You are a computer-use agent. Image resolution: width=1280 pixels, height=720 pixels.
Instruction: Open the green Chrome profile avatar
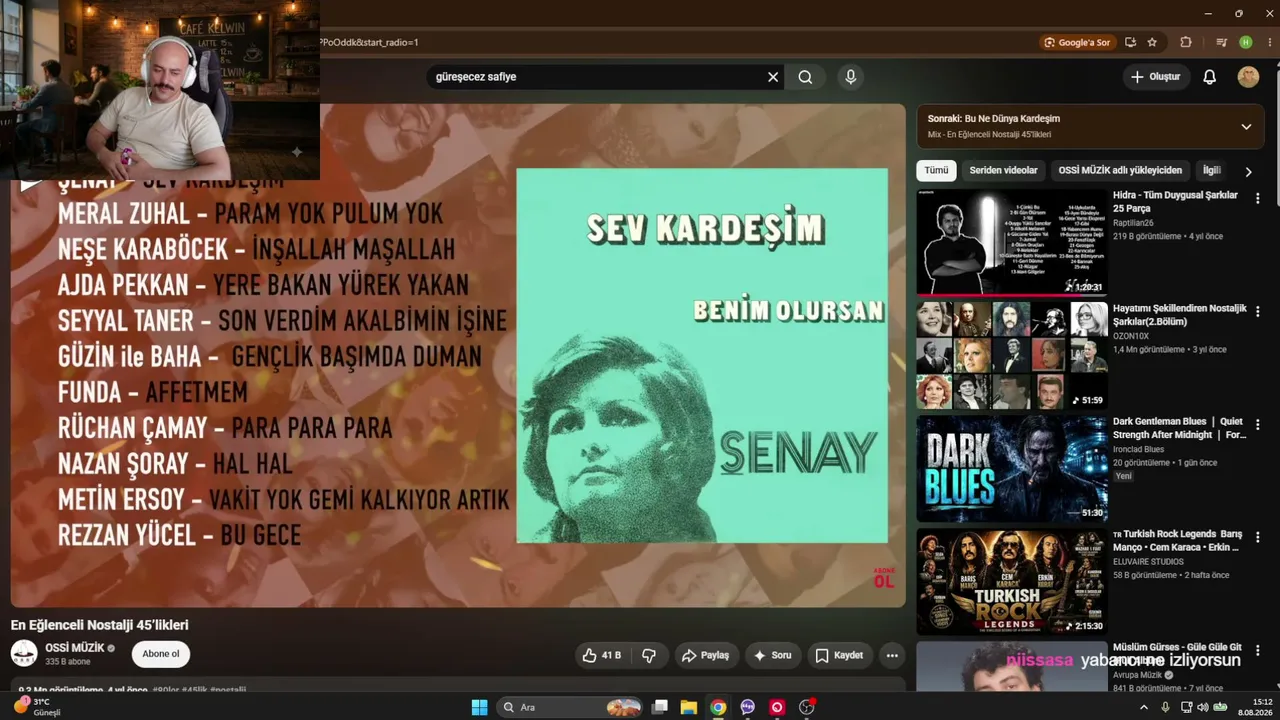click(1245, 42)
